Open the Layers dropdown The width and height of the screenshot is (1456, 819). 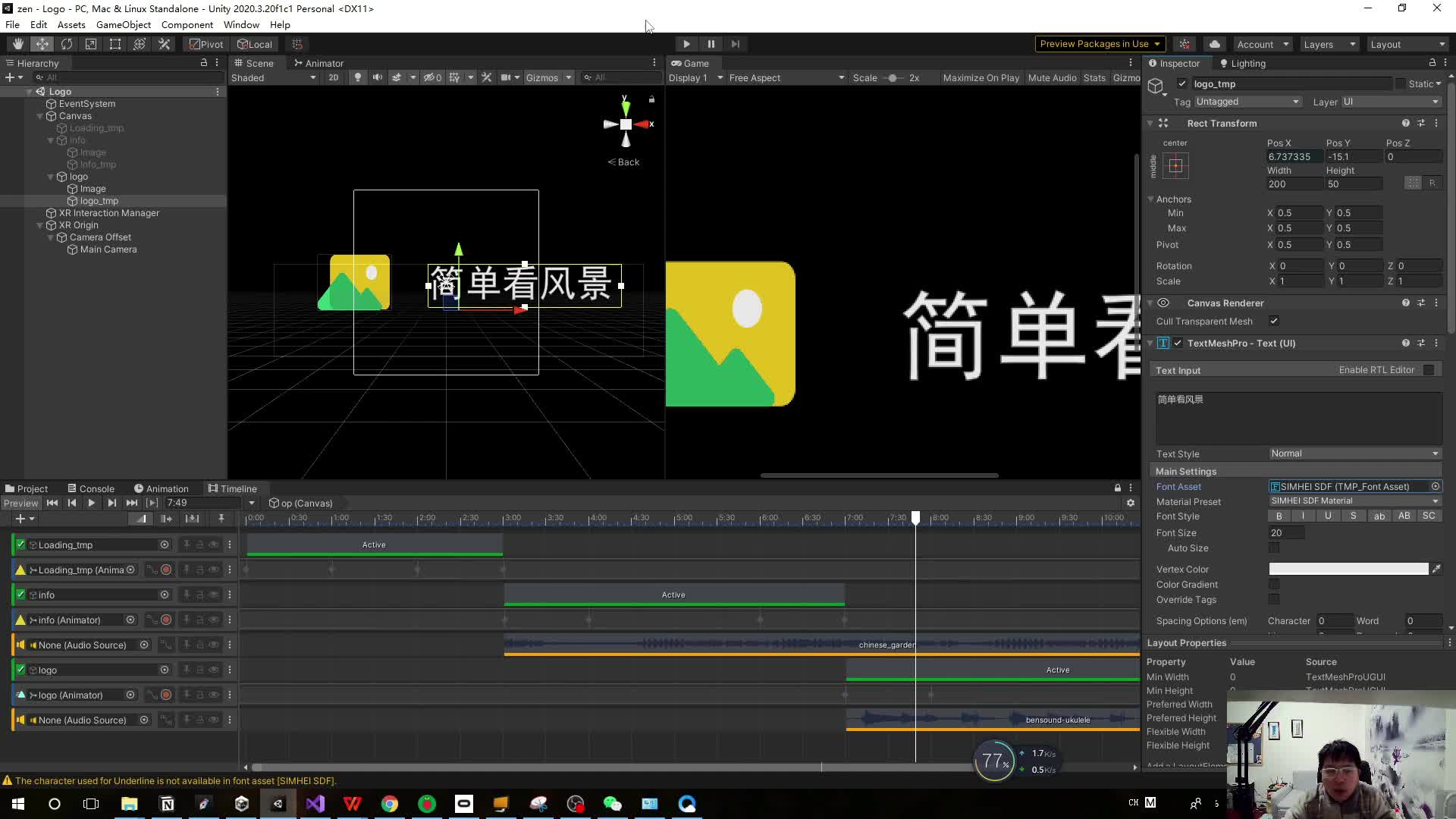[1329, 44]
